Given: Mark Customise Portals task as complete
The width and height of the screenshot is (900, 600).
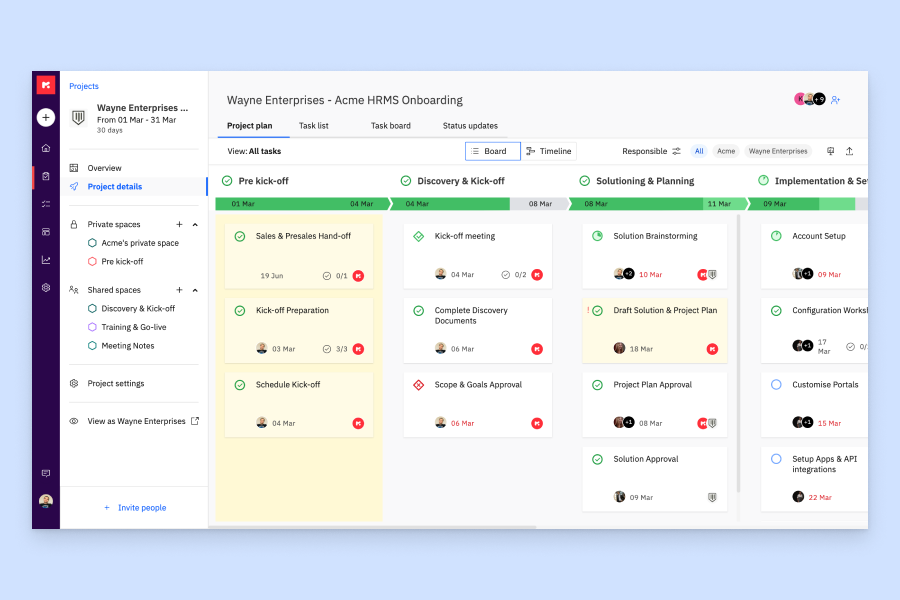Looking at the screenshot, I should pos(776,385).
